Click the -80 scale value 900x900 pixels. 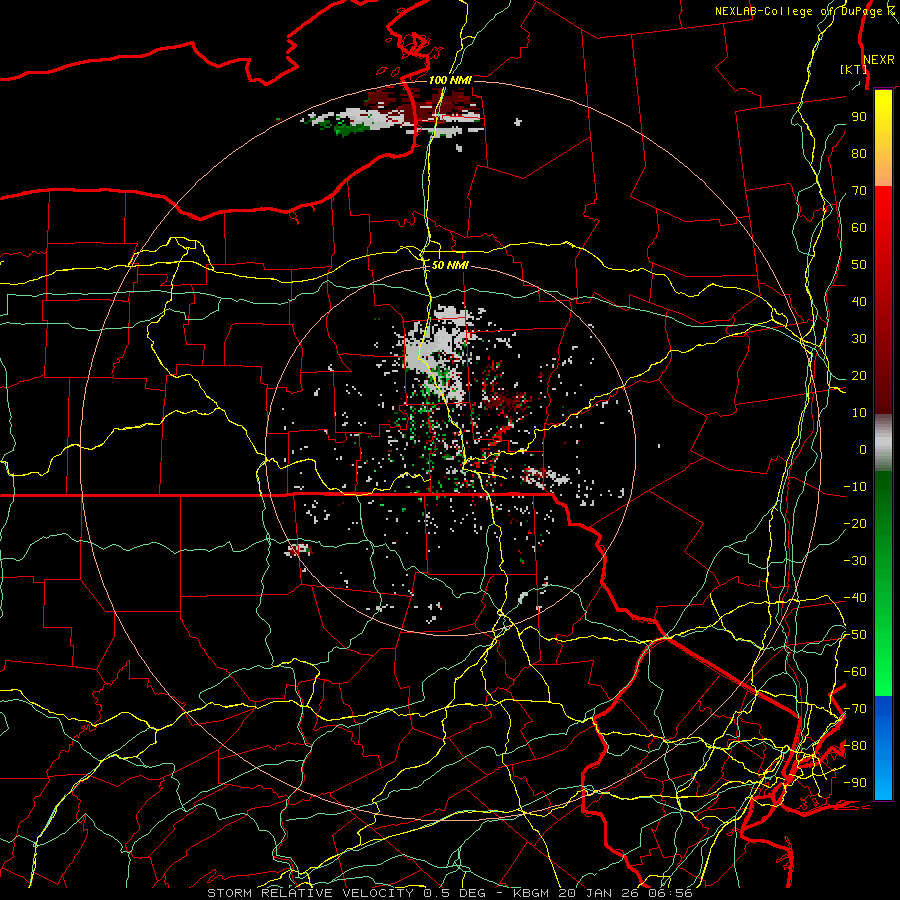855,746
